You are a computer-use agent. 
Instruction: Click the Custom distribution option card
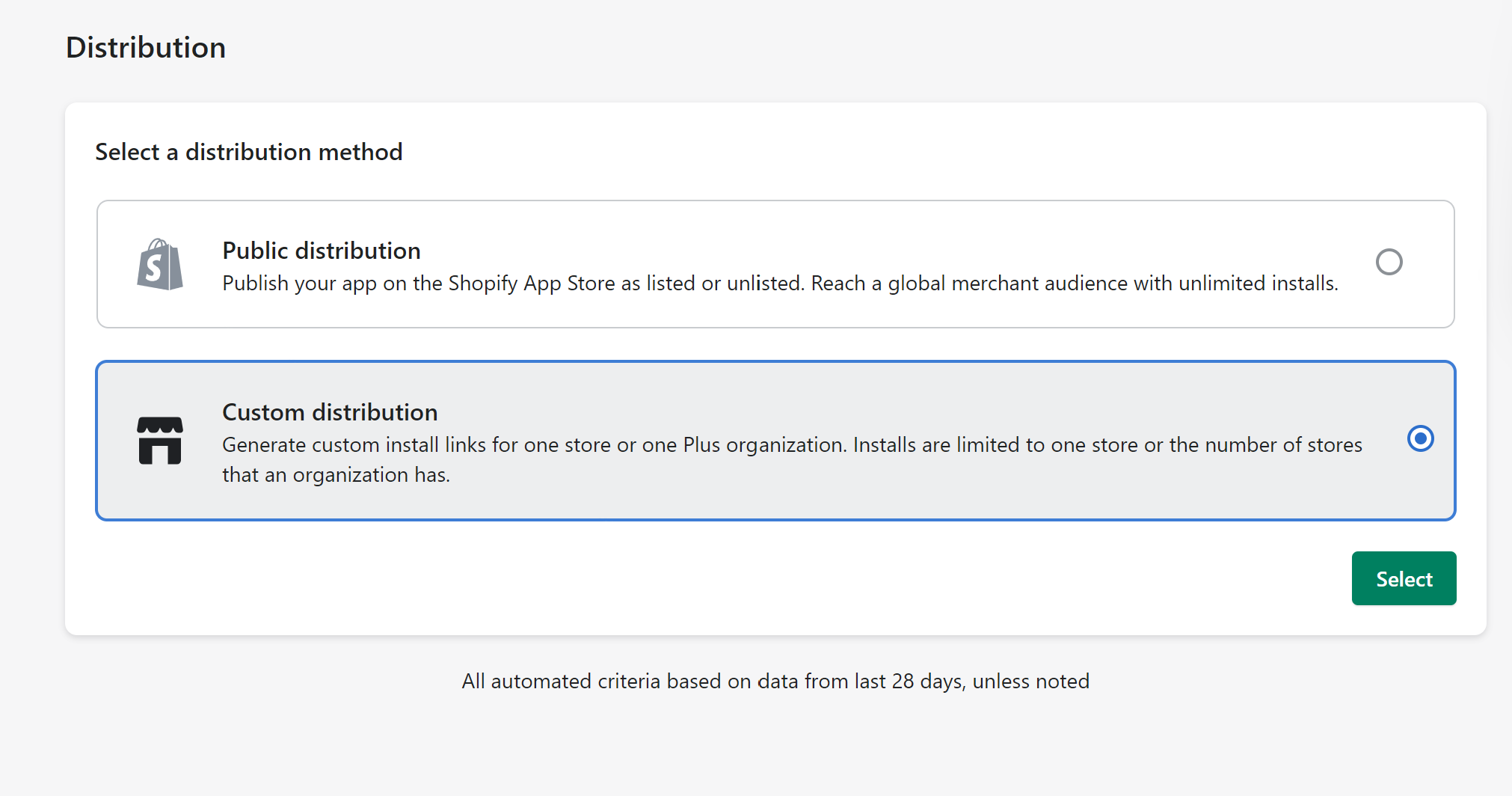[775, 441]
